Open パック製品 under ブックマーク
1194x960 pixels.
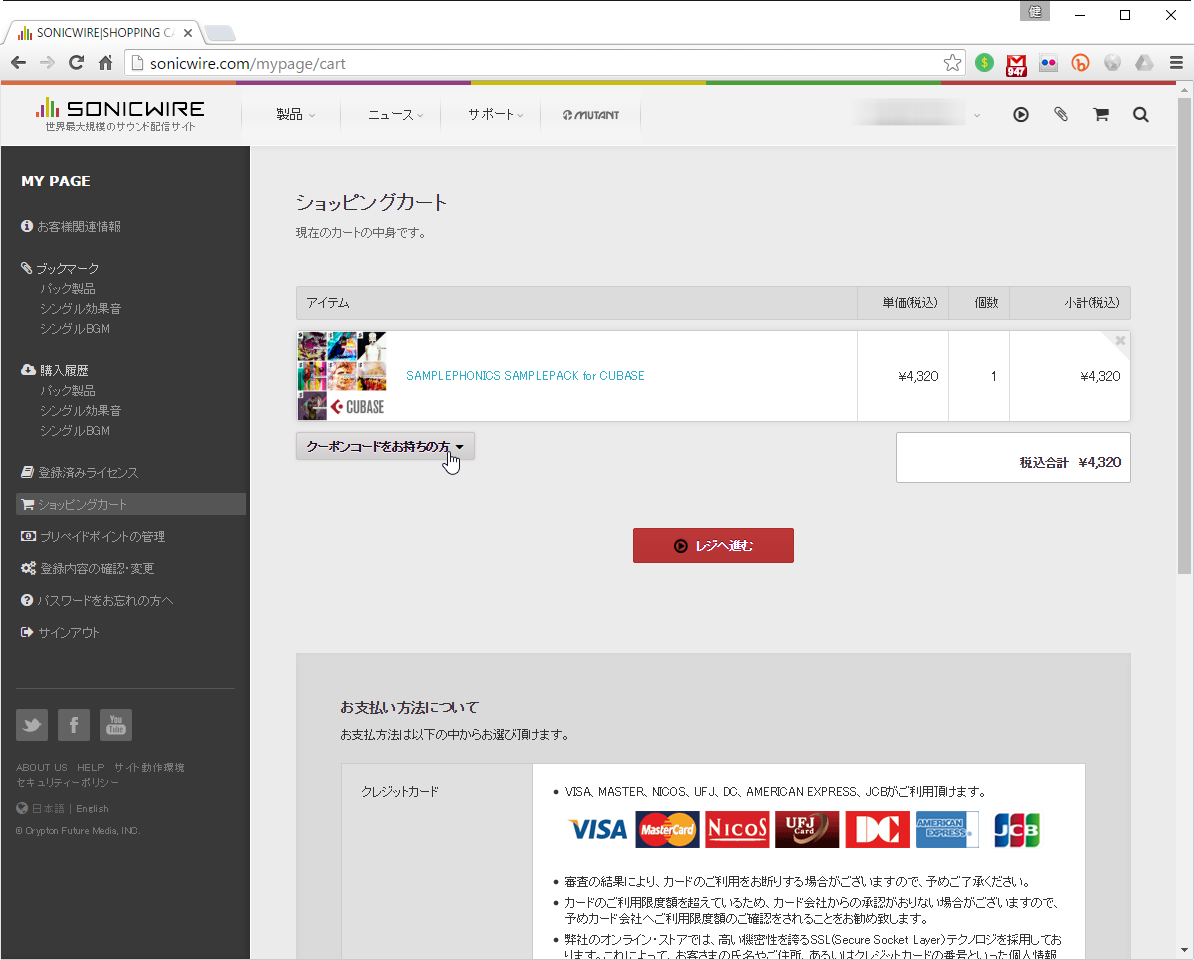(68, 289)
